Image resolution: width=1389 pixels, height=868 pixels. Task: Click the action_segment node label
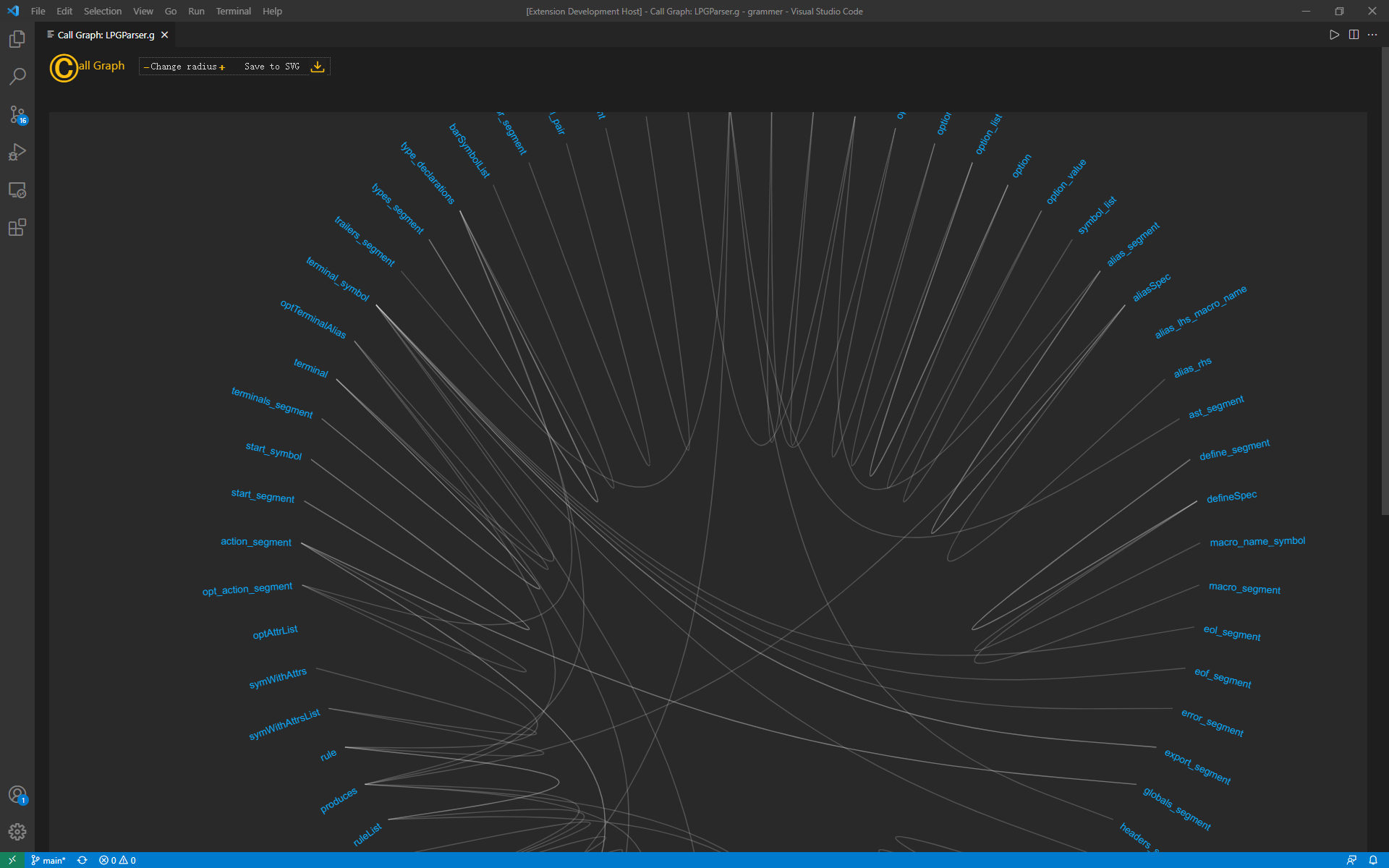click(x=256, y=542)
